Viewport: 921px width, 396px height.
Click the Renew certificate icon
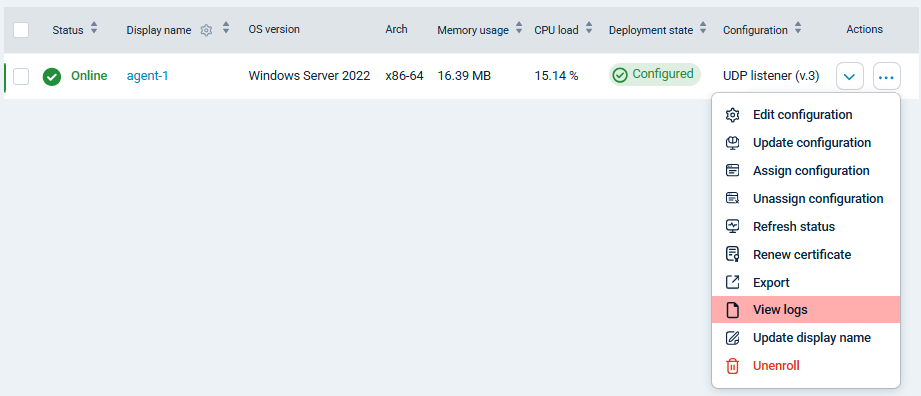pyautogui.click(x=732, y=254)
